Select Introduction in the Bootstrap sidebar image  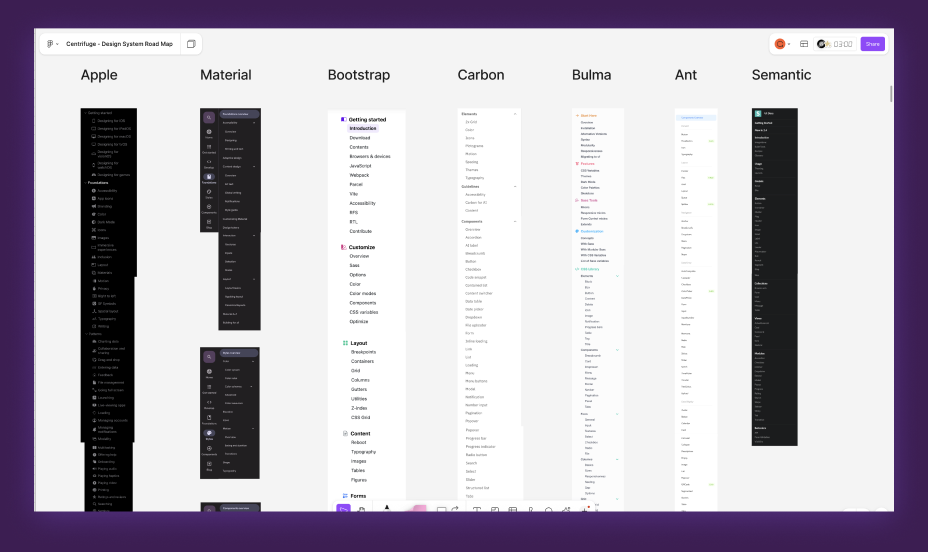[363, 128]
